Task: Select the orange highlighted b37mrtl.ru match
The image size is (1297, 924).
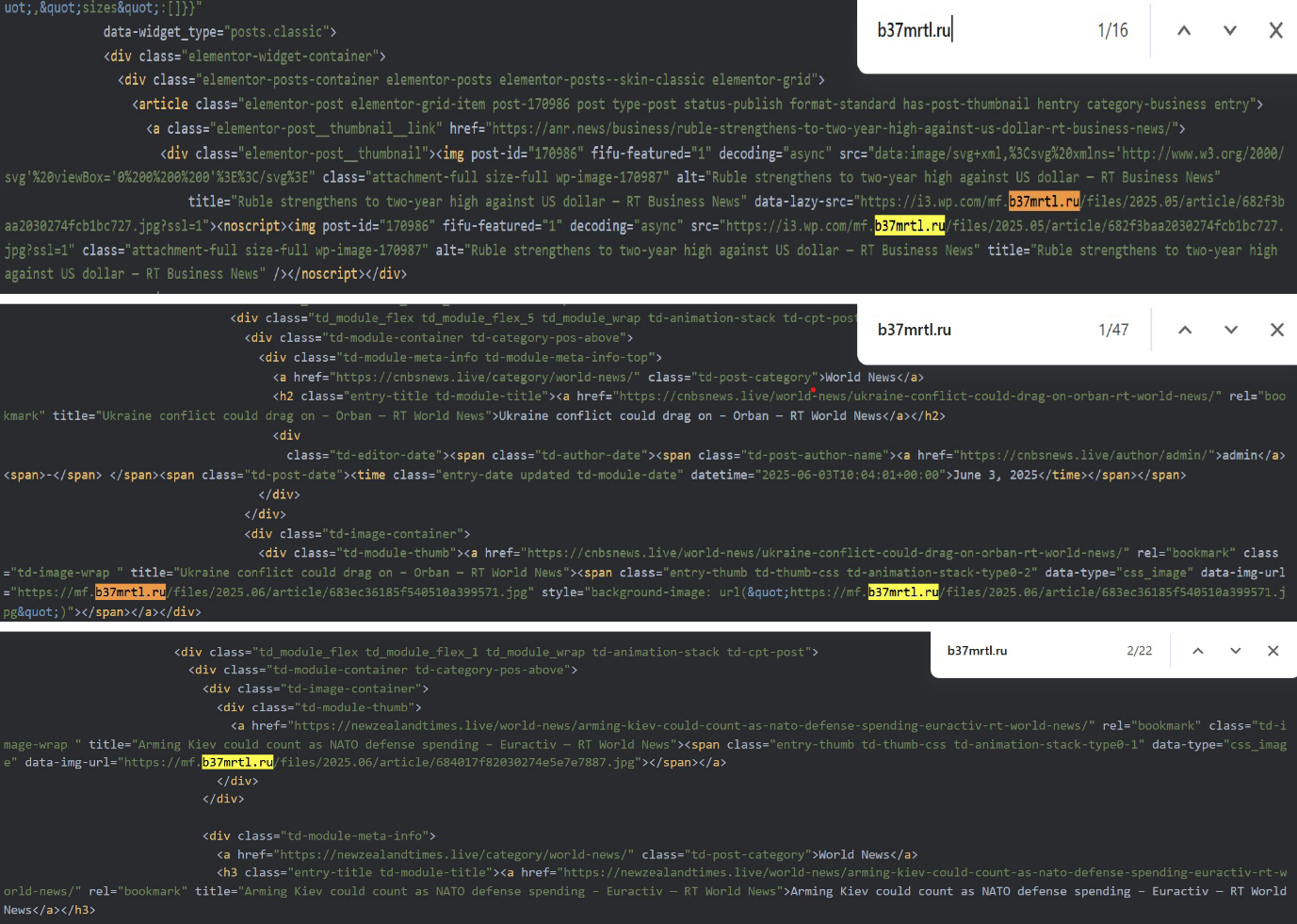Action: coord(1045,201)
